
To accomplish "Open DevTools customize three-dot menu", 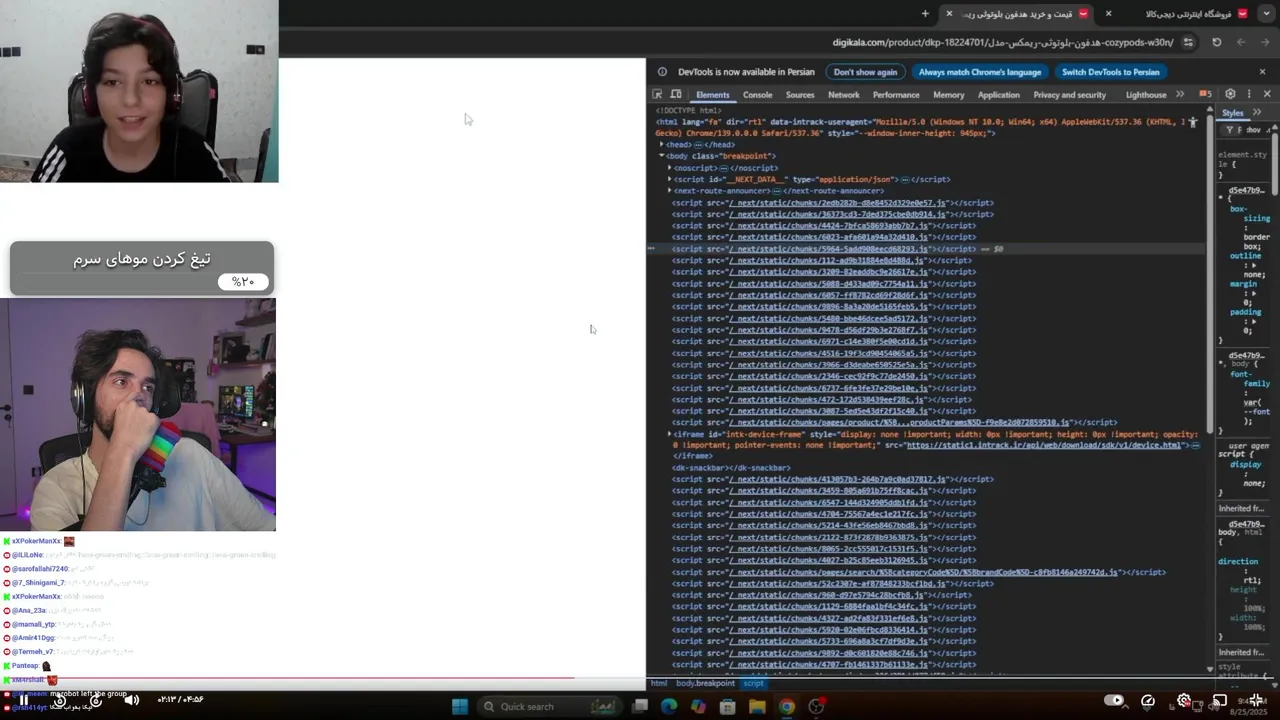I will pyautogui.click(x=1248, y=94).
